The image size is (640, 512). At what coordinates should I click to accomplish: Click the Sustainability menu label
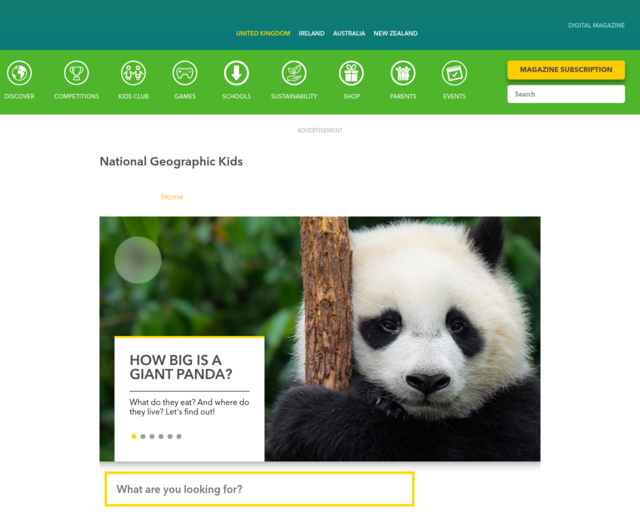click(294, 96)
